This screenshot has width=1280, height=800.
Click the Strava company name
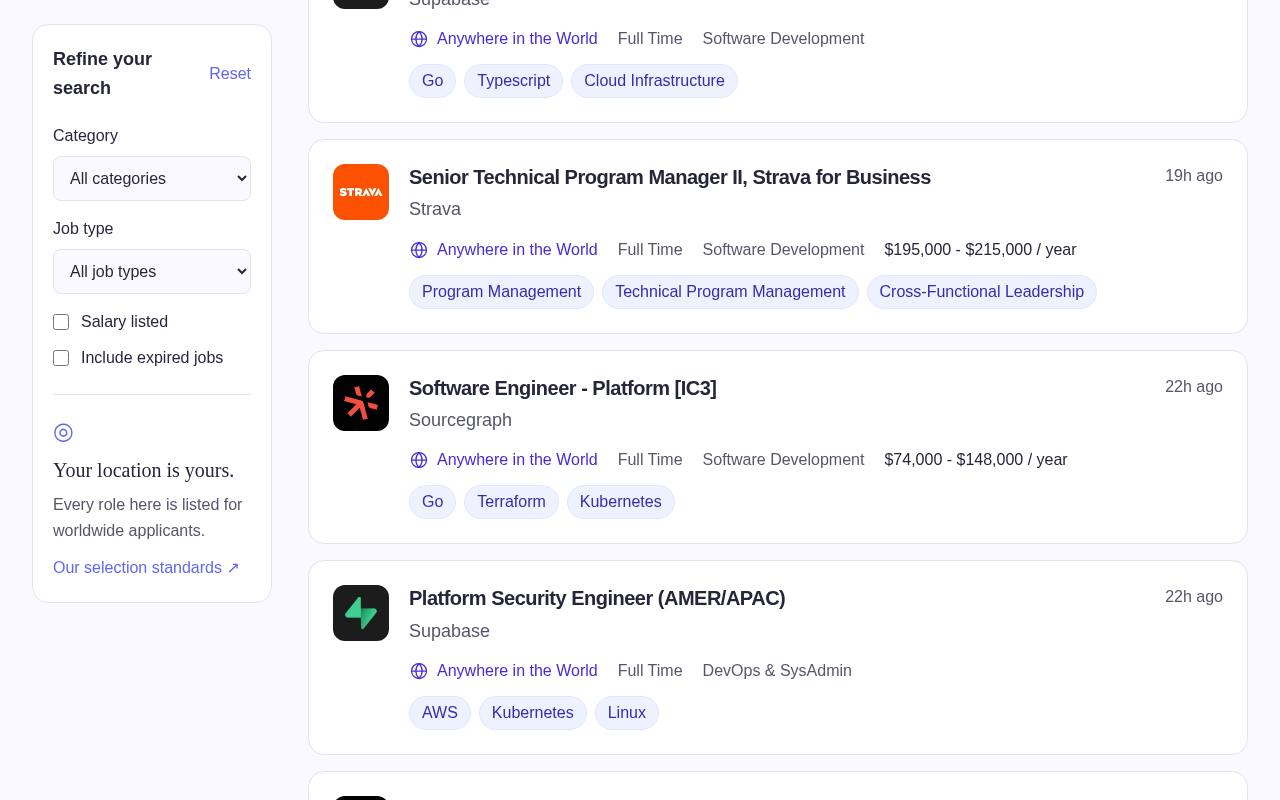pos(435,209)
